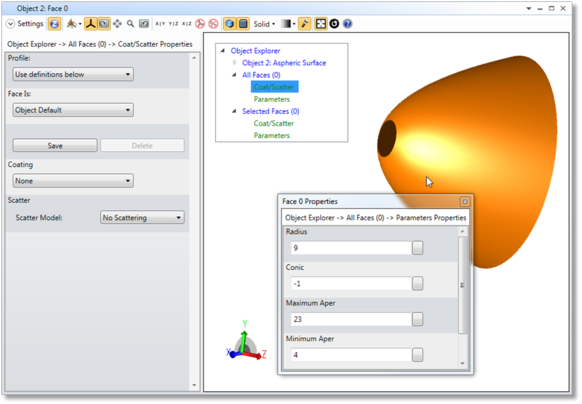582x404 pixels.
Task: Open the view orientation dropdown icon
Action: [x=73, y=24]
